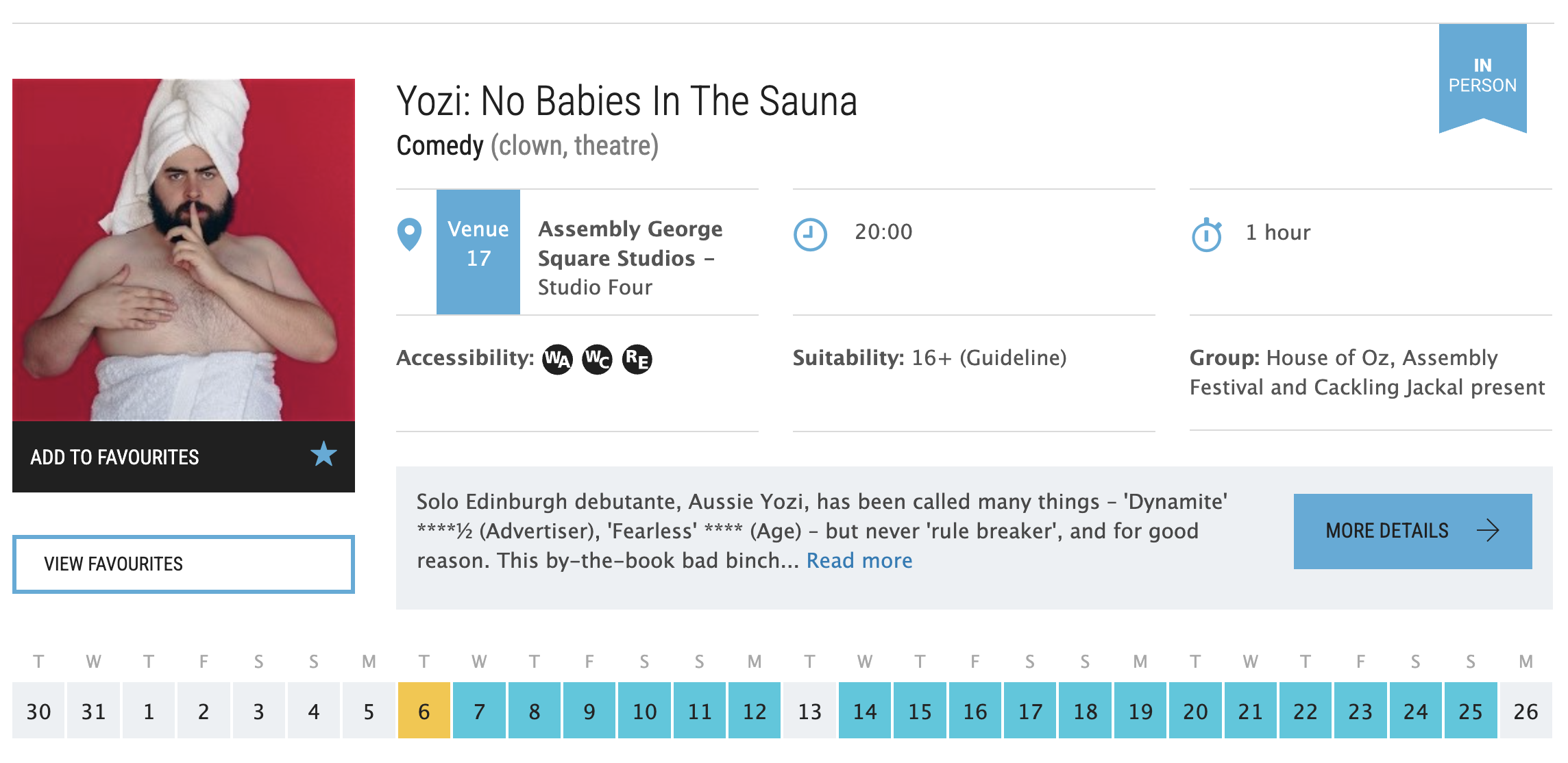1568x763 pixels.
Task: Click the clock icon beside 20:00
Action: [x=810, y=234]
